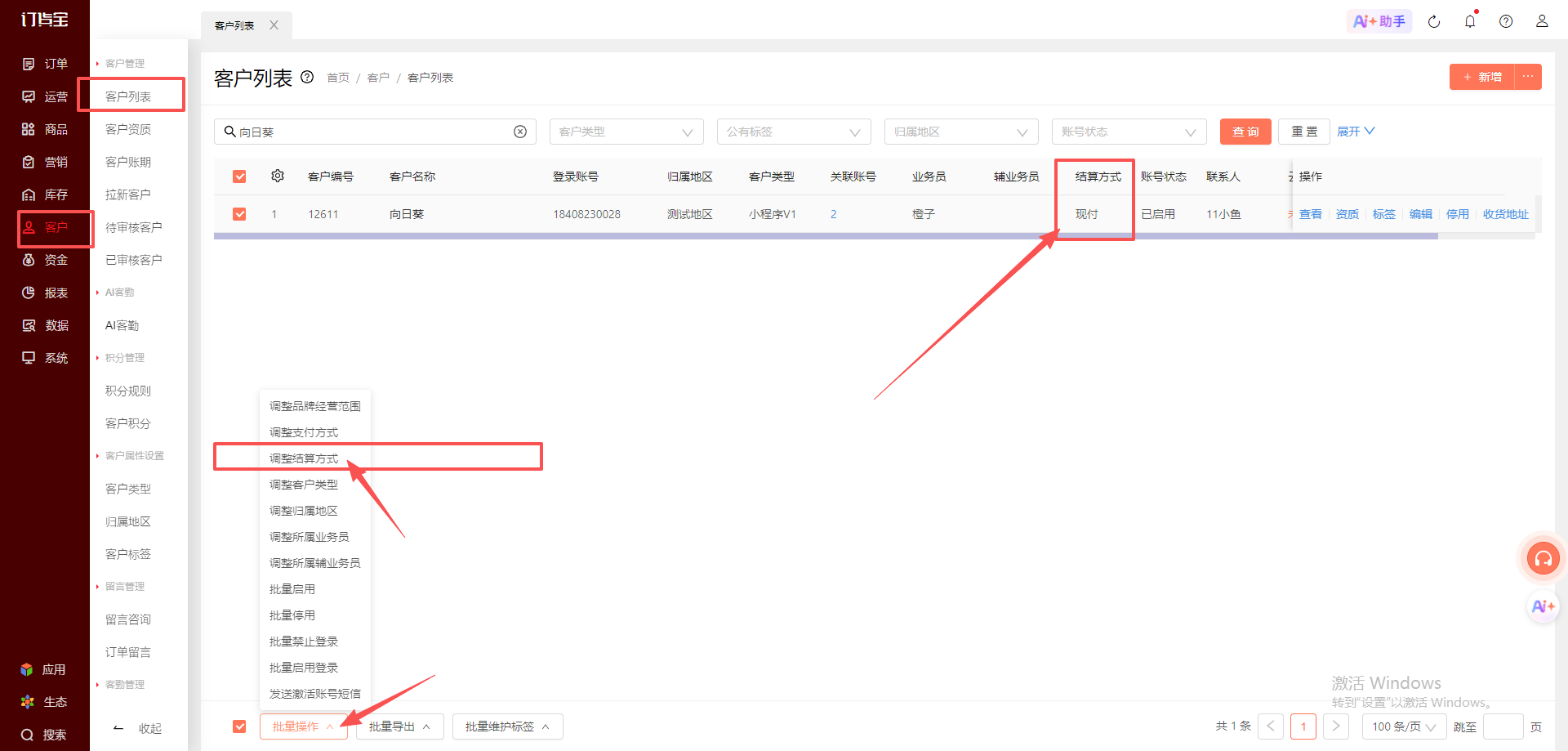Toggle the header select-all checkbox
The width and height of the screenshot is (1568, 751).
pyautogui.click(x=239, y=177)
